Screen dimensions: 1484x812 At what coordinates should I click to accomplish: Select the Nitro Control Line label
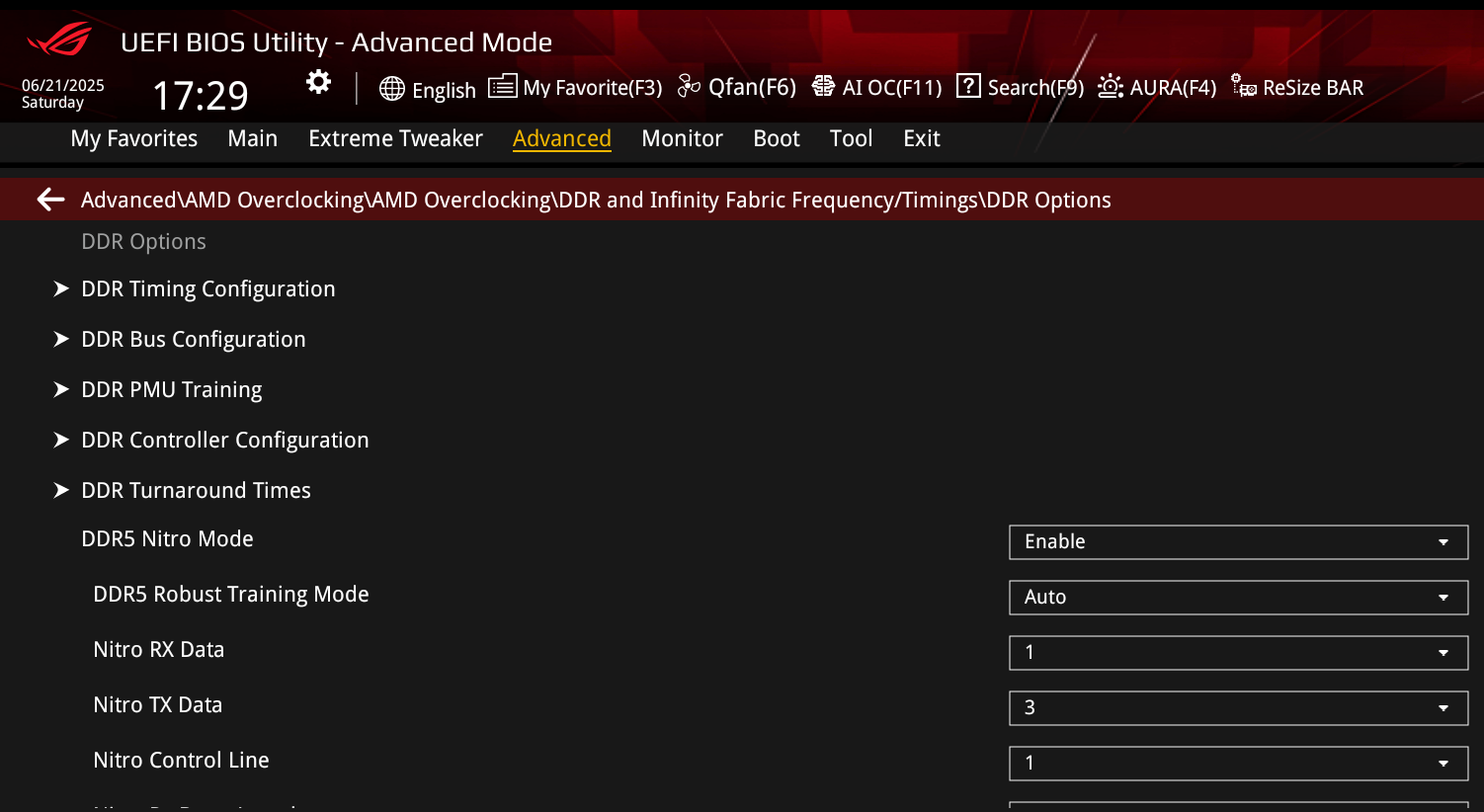181,760
